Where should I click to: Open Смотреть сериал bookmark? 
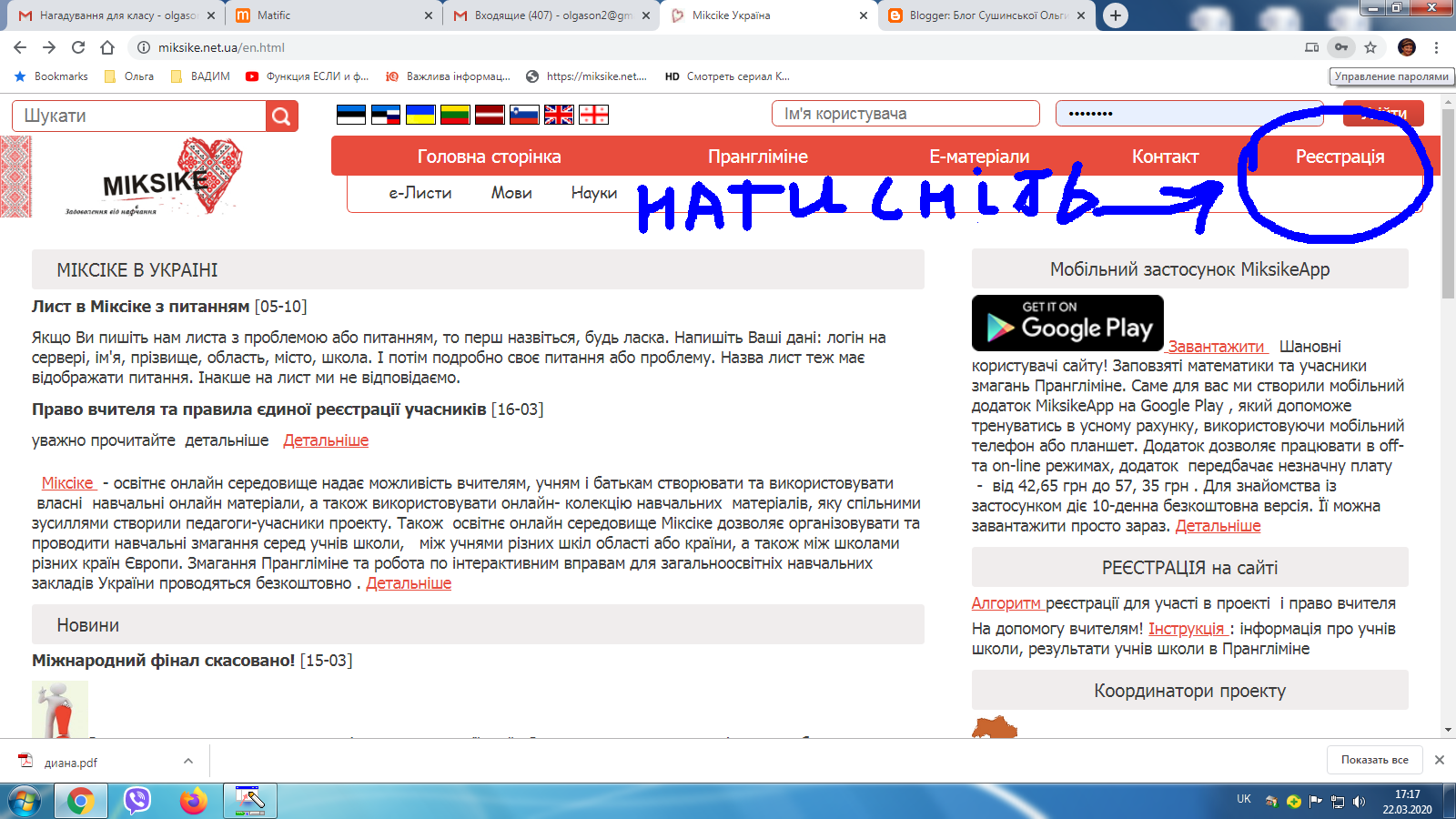[x=727, y=76]
